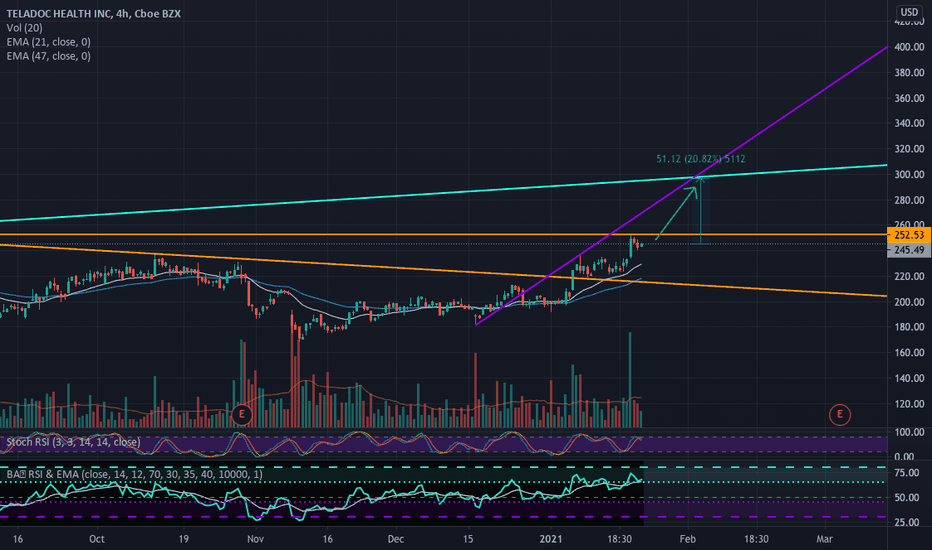The height and width of the screenshot is (550, 932).
Task: Click the Feb date axis label
Action: pyautogui.click(x=688, y=539)
